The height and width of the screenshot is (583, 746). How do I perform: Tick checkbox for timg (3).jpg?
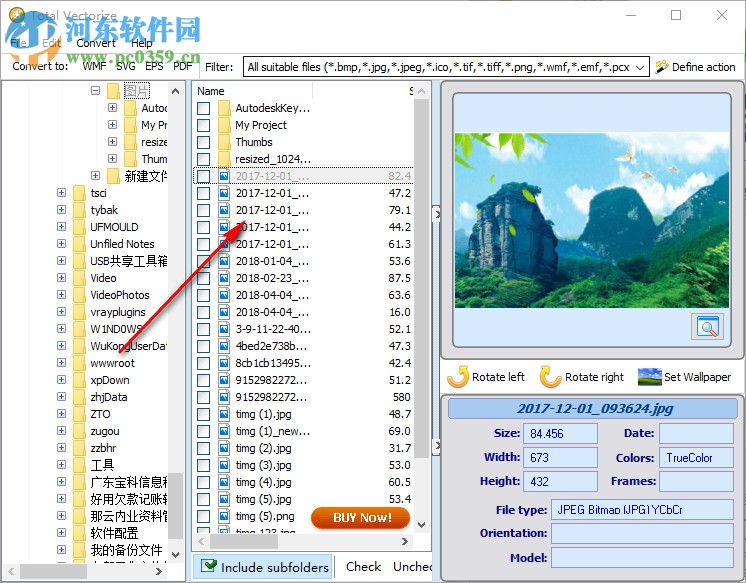(204, 465)
